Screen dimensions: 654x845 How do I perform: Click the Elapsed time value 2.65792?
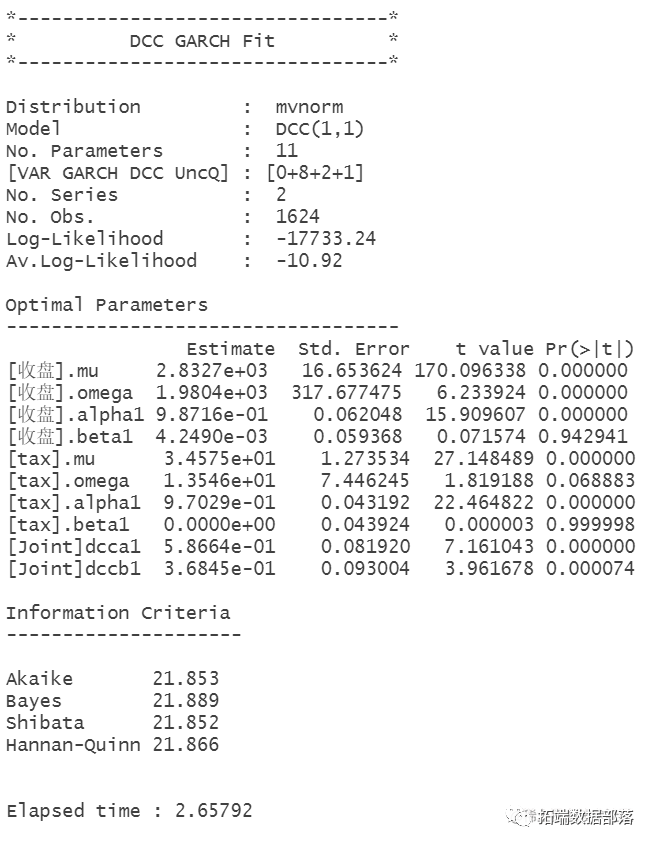214,811
